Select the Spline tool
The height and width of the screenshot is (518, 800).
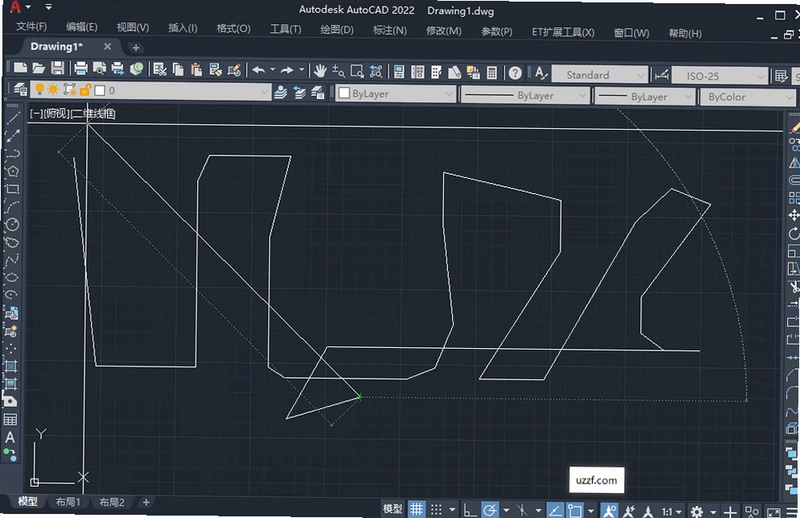[12, 260]
